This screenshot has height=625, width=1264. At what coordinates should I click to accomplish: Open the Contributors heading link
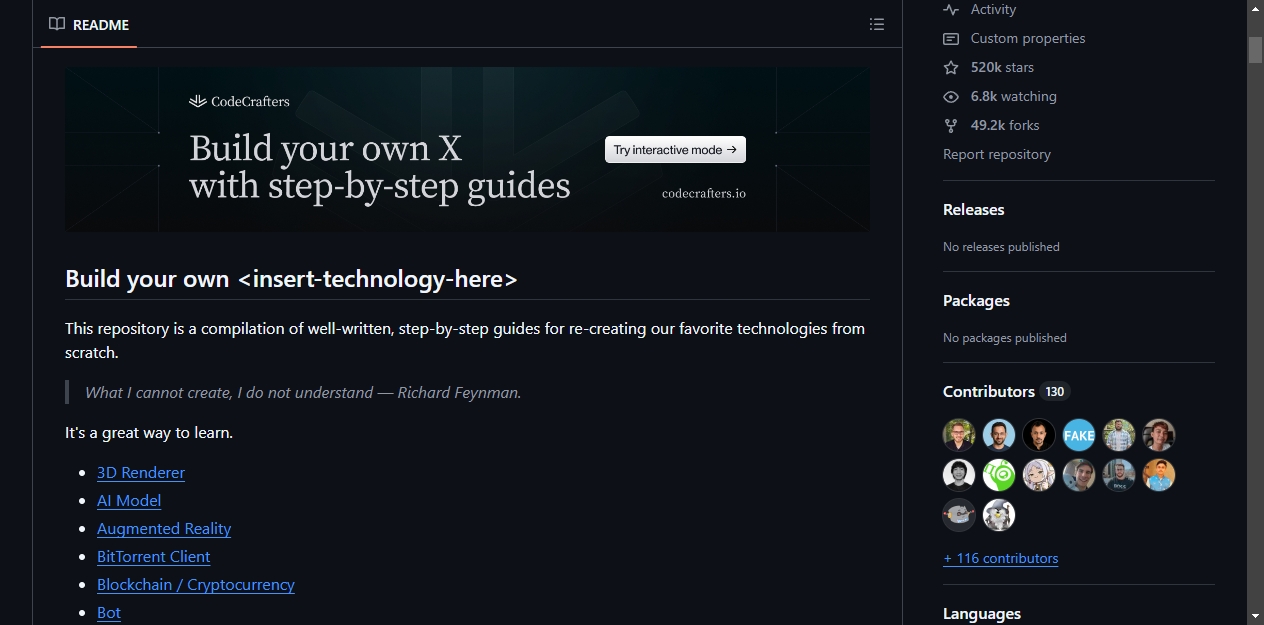[989, 391]
